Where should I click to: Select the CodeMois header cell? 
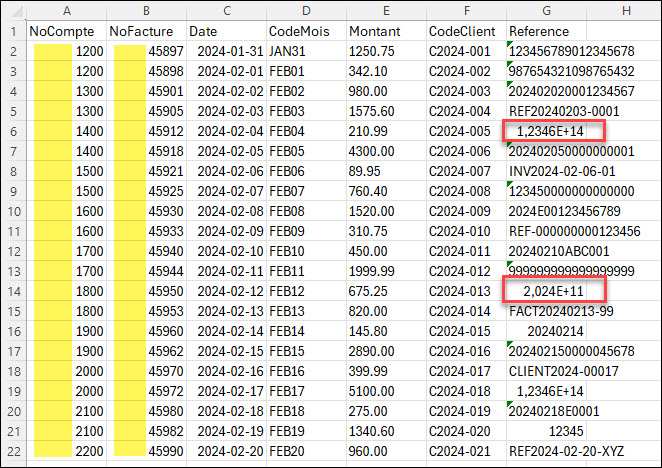pyautogui.click(x=305, y=31)
